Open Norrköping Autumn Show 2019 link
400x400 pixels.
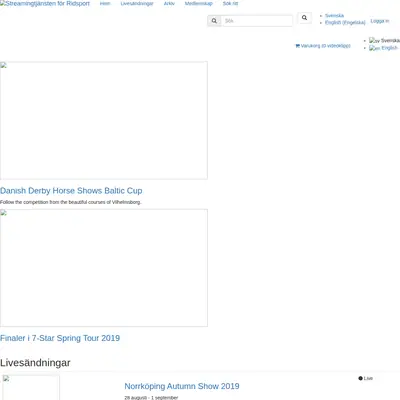[x=182, y=386]
